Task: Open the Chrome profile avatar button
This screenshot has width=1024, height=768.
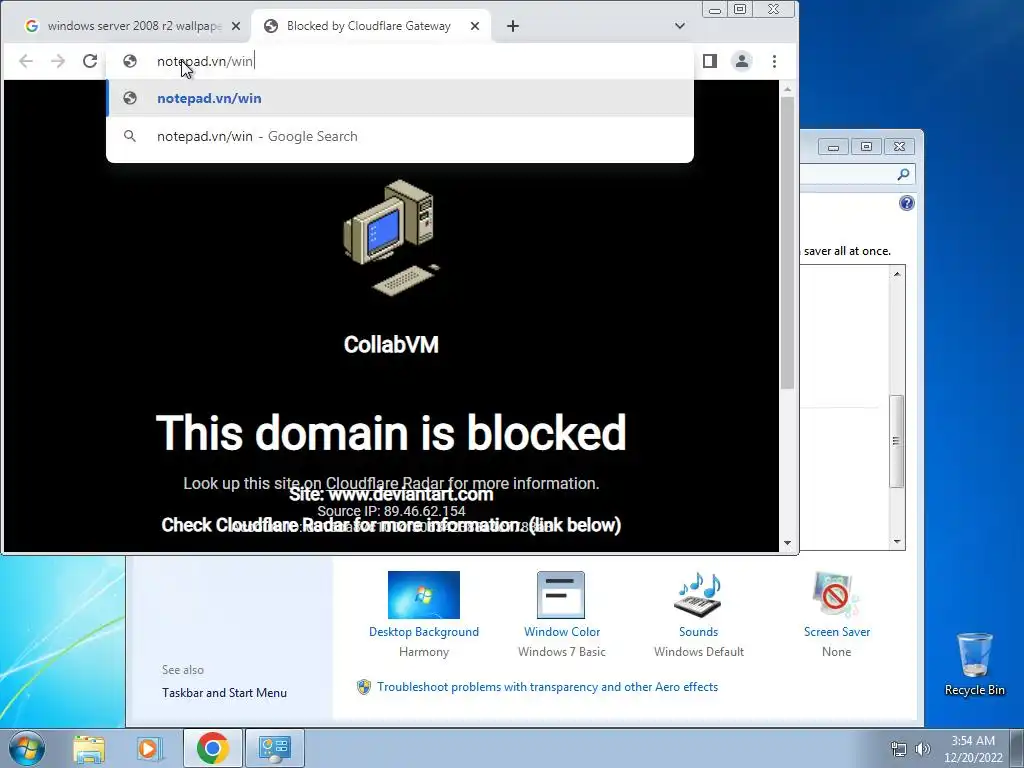Action: (x=742, y=61)
